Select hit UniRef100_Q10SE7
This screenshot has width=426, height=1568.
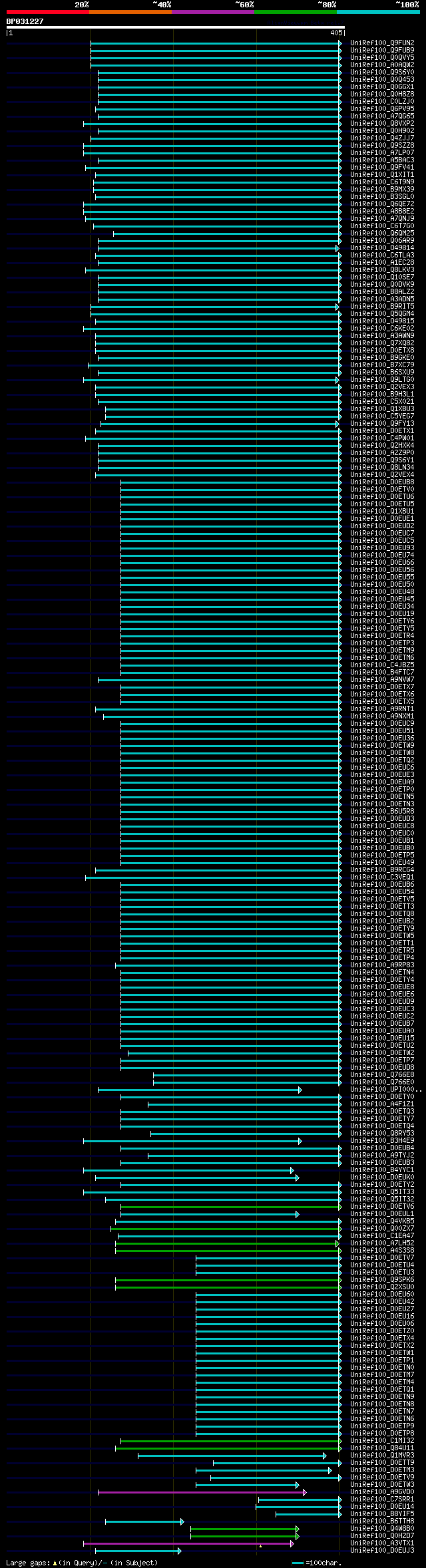pyautogui.click(x=382, y=277)
